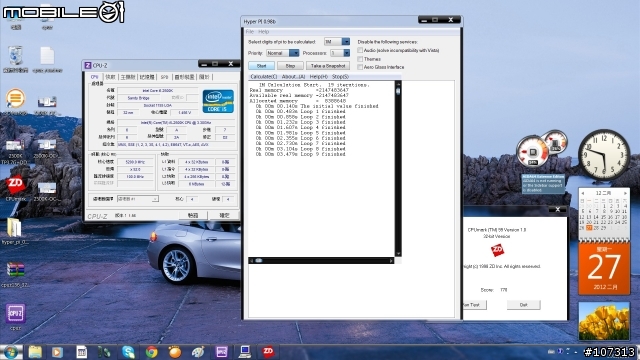Screen dimensions: 640x360
Task: Open Windows Media Player from the taskbar
Action: (x=57, y=352)
